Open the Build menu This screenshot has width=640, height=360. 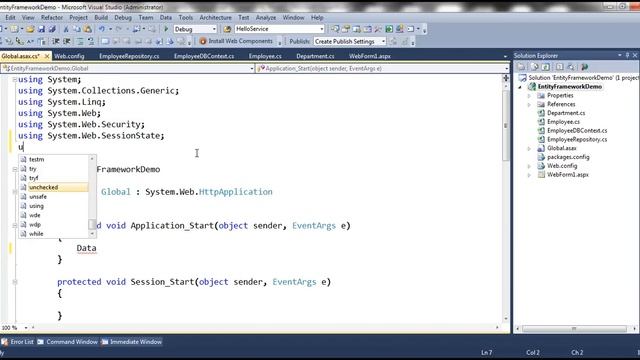pos(101,18)
